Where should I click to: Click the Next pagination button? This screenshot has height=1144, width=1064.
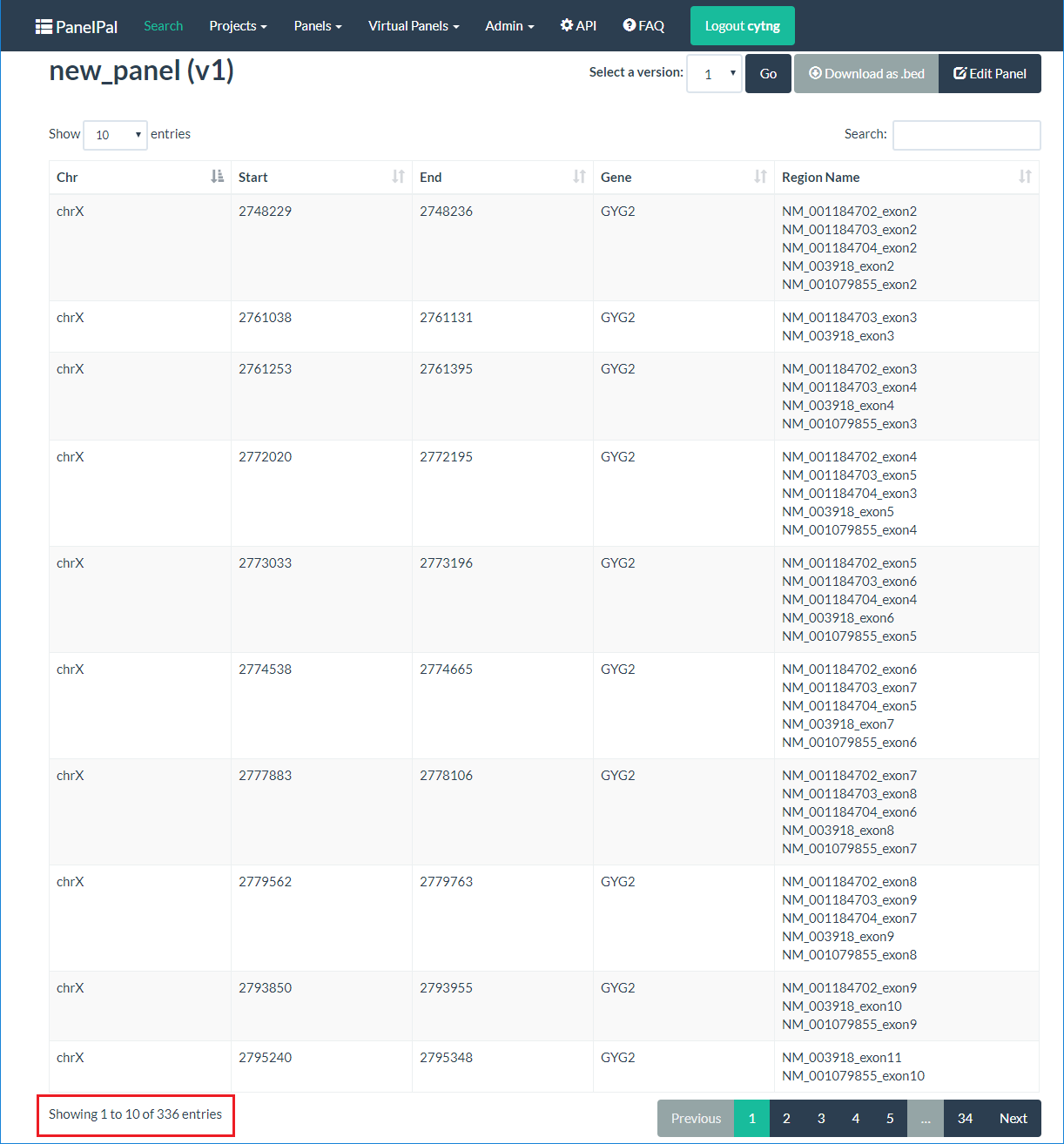[x=1013, y=1119]
